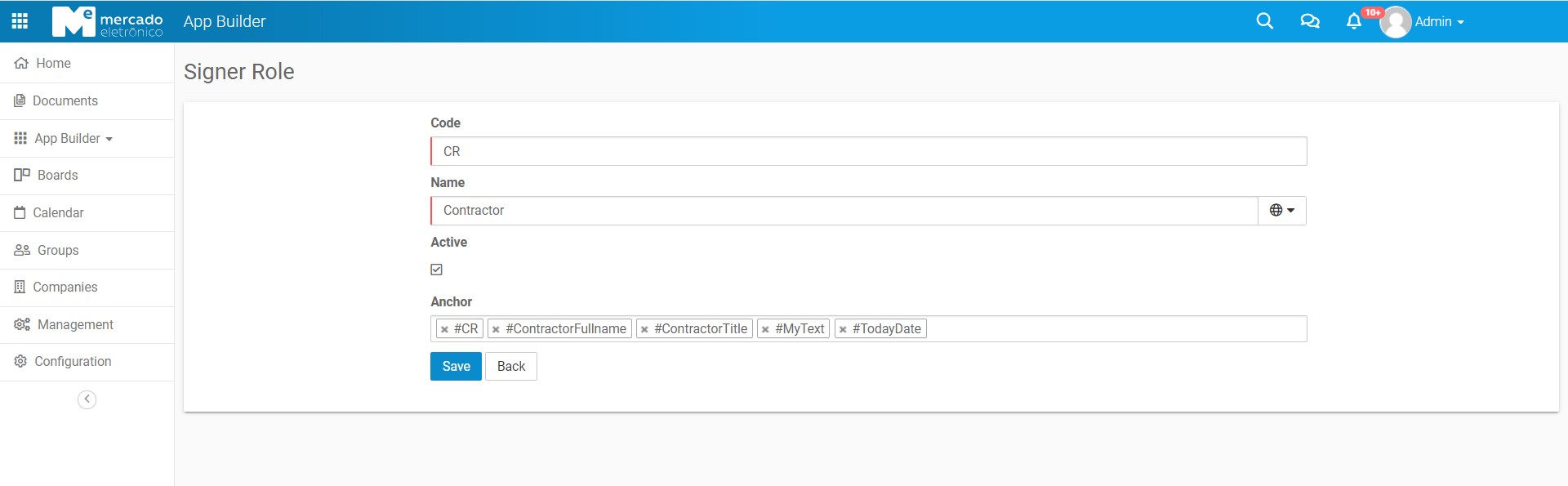Open Configuration in the sidebar

point(72,362)
